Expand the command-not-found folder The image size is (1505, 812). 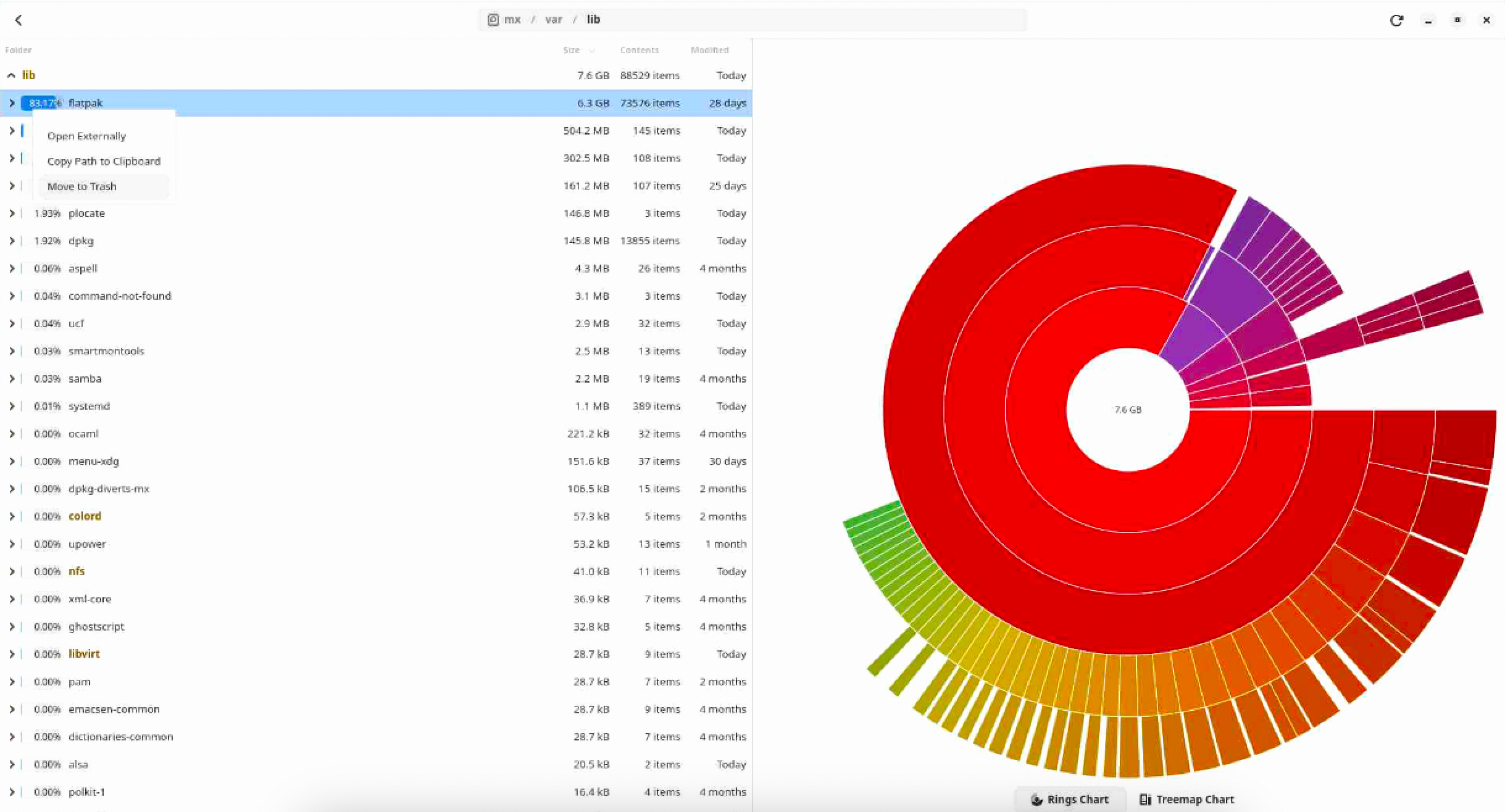pyautogui.click(x=11, y=296)
